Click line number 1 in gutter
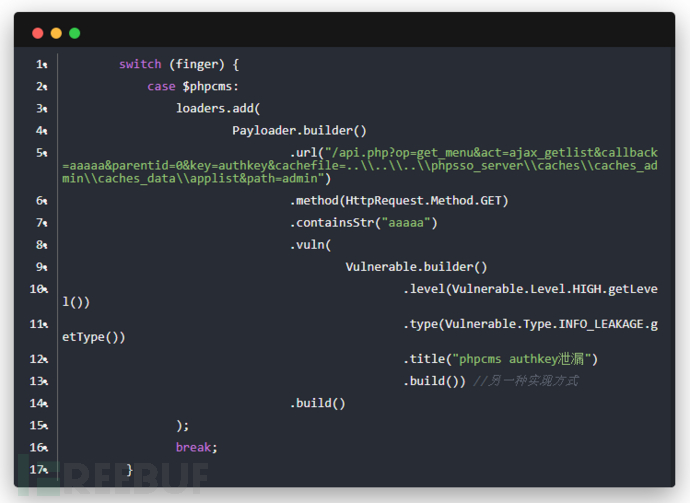The width and height of the screenshot is (690, 503). tap(41, 64)
